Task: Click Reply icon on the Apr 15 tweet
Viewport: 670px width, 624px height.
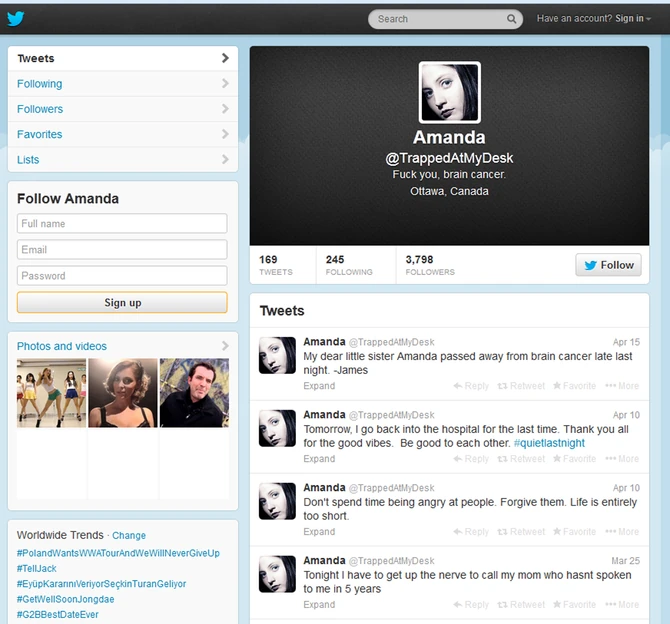Action: (x=471, y=386)
